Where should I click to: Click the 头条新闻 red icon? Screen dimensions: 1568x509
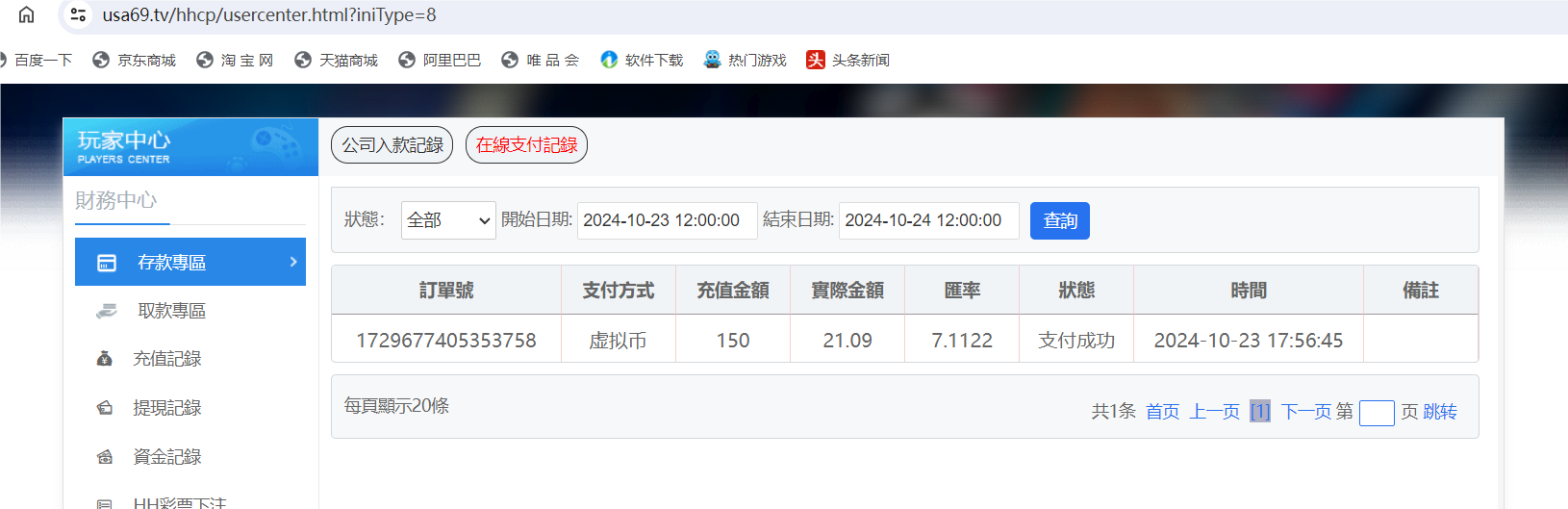(816, 60)
